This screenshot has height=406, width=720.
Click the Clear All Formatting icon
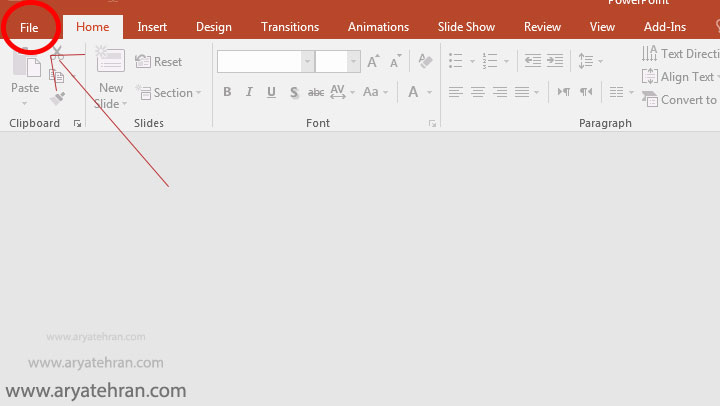coord(425,62)
